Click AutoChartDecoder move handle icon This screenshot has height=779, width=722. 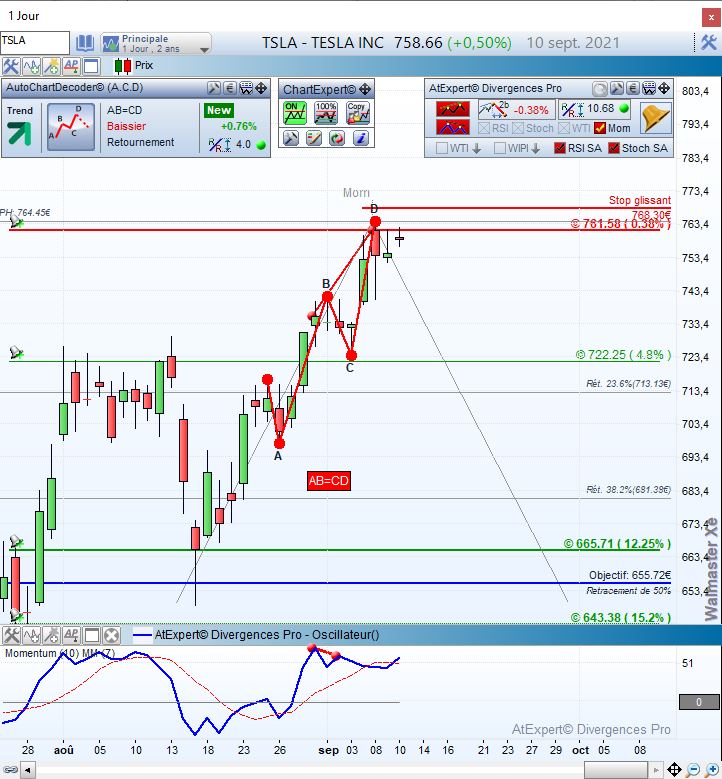point(261,88)
